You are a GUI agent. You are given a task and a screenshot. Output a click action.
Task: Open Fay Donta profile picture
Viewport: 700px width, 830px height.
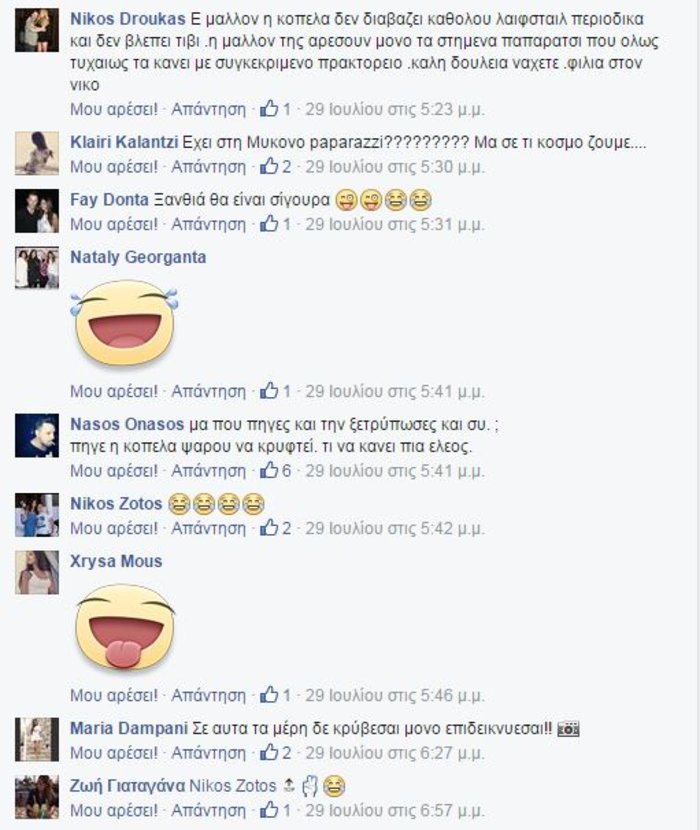pos(37,211)
